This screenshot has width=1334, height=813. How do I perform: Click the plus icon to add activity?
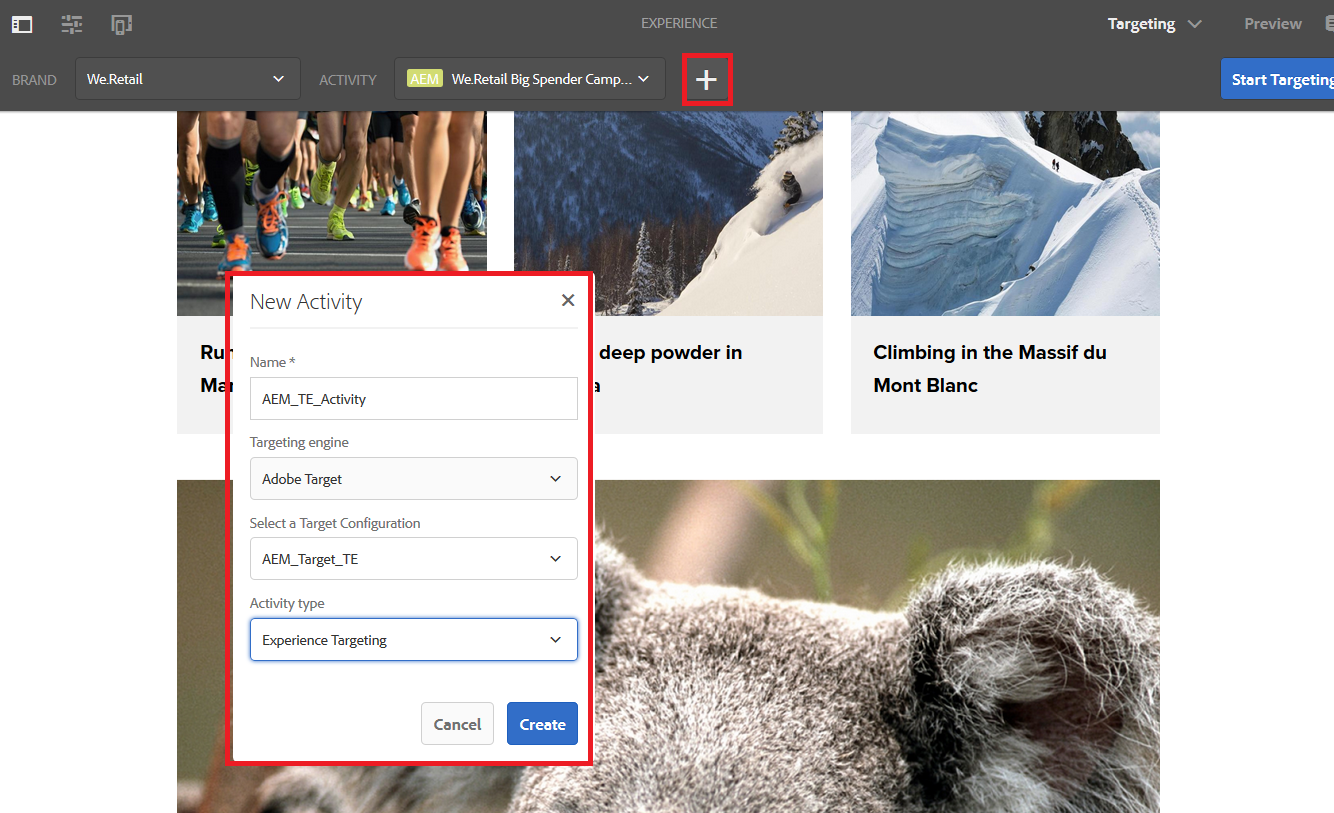pos(707,79)
